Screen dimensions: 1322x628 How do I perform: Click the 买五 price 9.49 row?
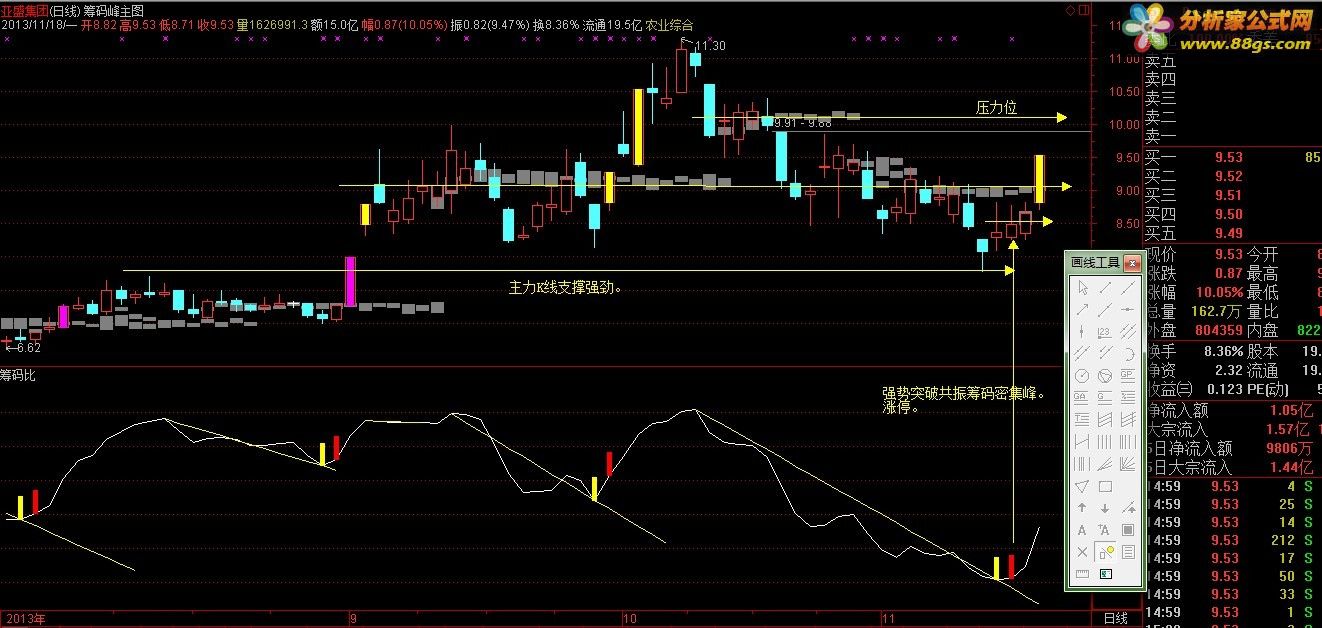(x=1232, y=234)
